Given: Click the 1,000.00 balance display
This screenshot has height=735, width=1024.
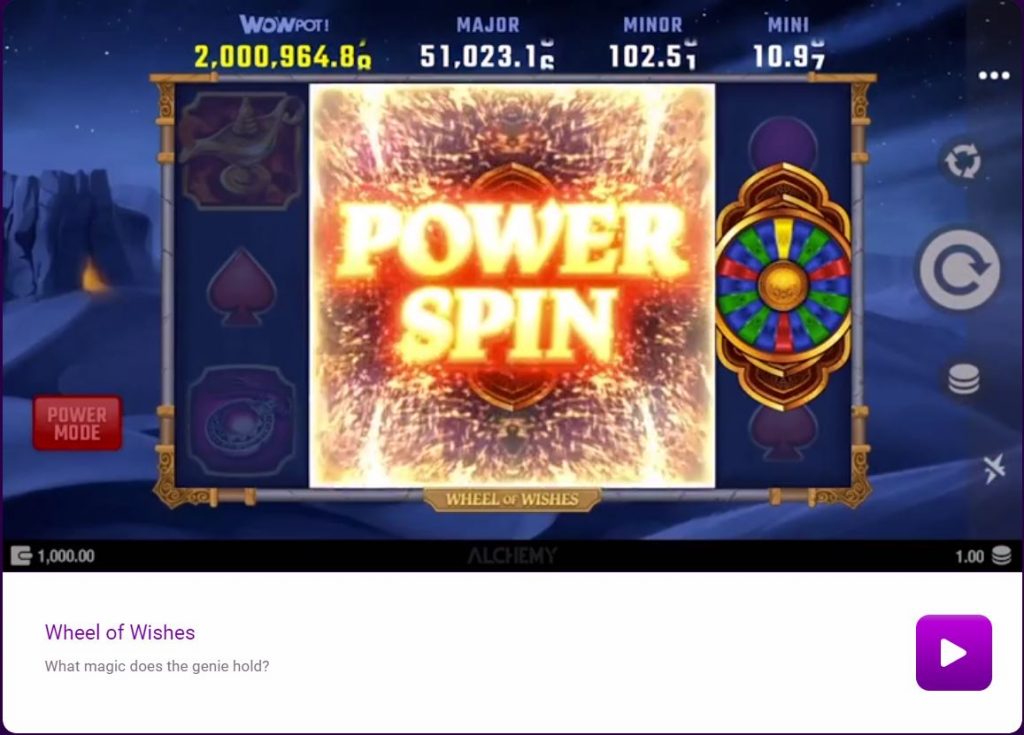Looking at the screenshot, I should click(x=66, y=556).
